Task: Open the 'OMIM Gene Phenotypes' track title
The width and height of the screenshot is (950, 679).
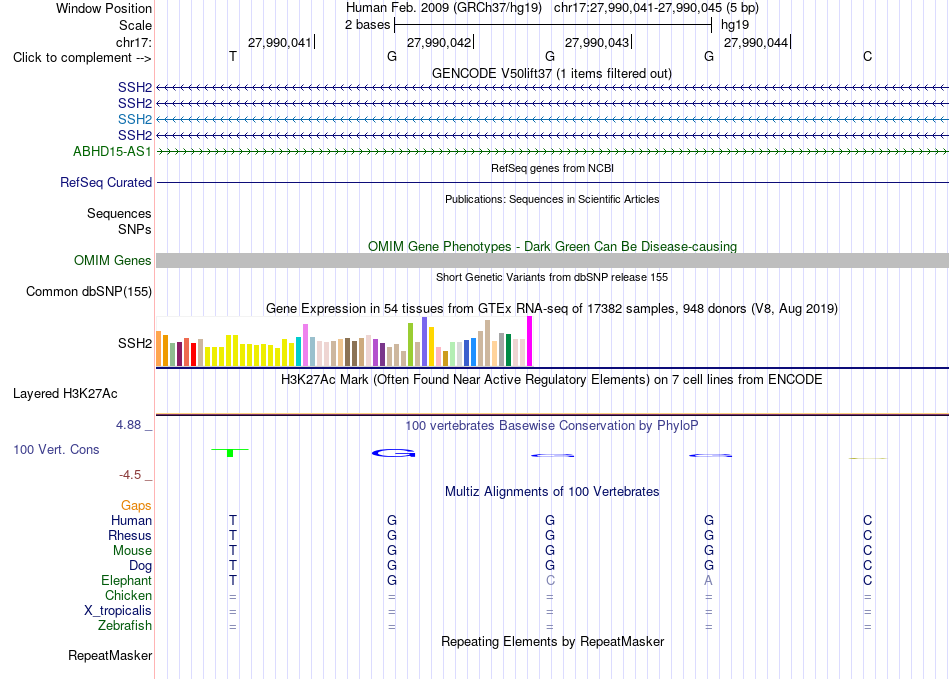Action: pyautogui.click(x=553, y=247)
